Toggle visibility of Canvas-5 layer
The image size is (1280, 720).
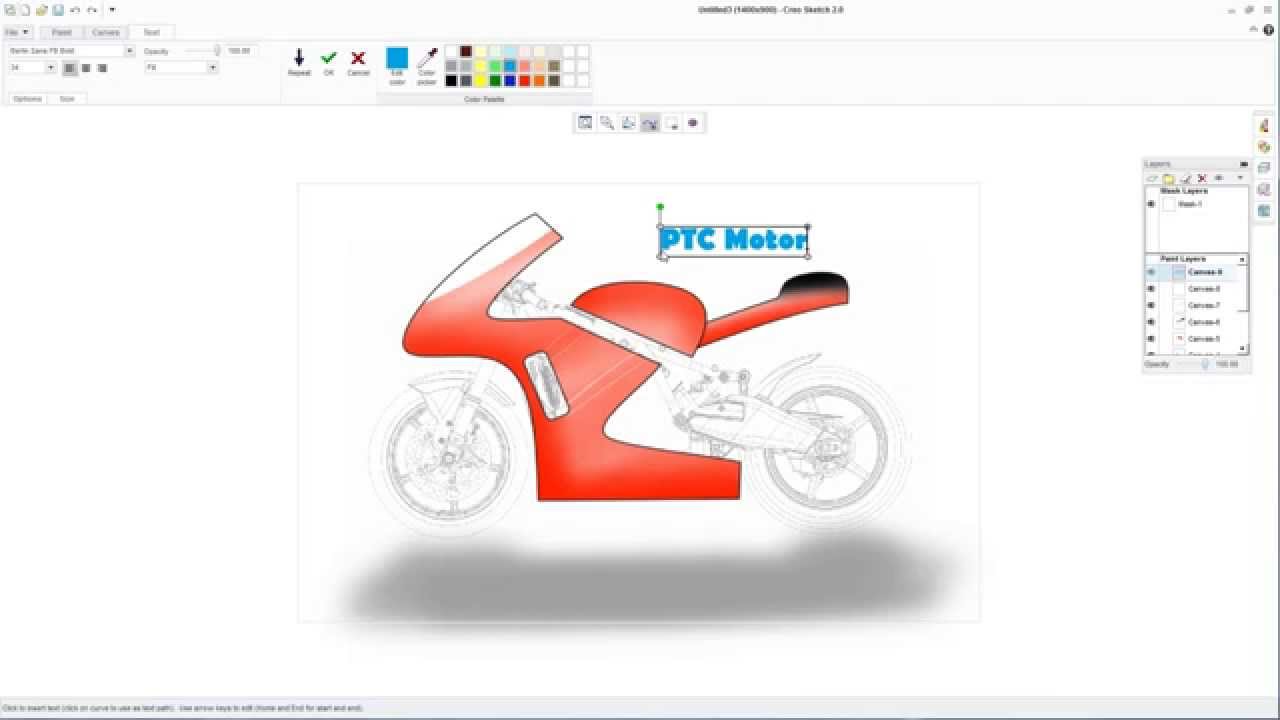click(x=1151, y=339)
